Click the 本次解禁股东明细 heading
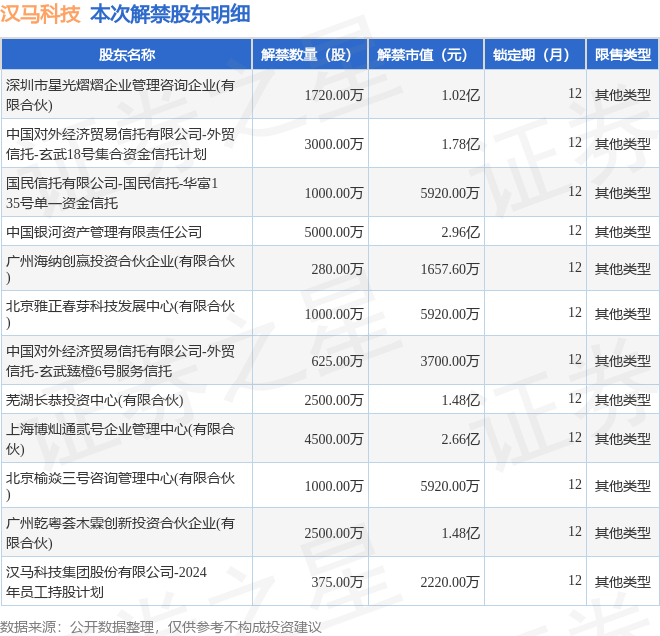660x636 pixels. tap(170, 14)
